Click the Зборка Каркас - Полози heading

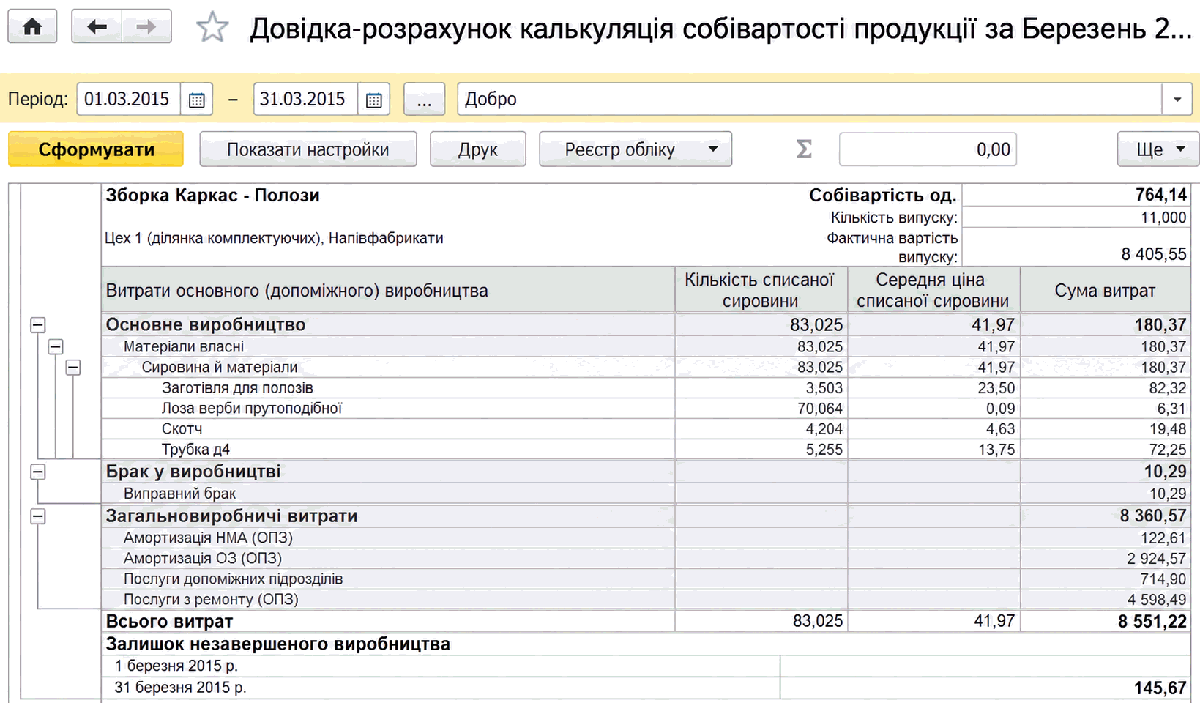tap(213, 196)
